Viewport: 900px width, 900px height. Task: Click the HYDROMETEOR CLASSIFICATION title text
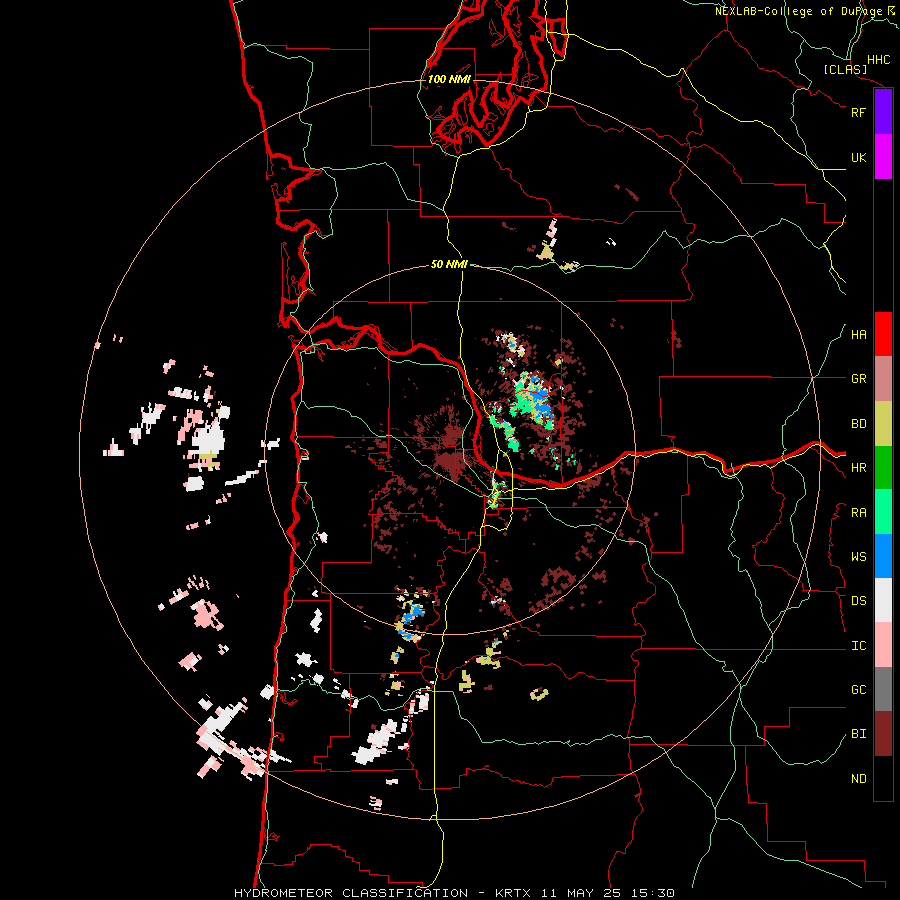coord(351,893)
